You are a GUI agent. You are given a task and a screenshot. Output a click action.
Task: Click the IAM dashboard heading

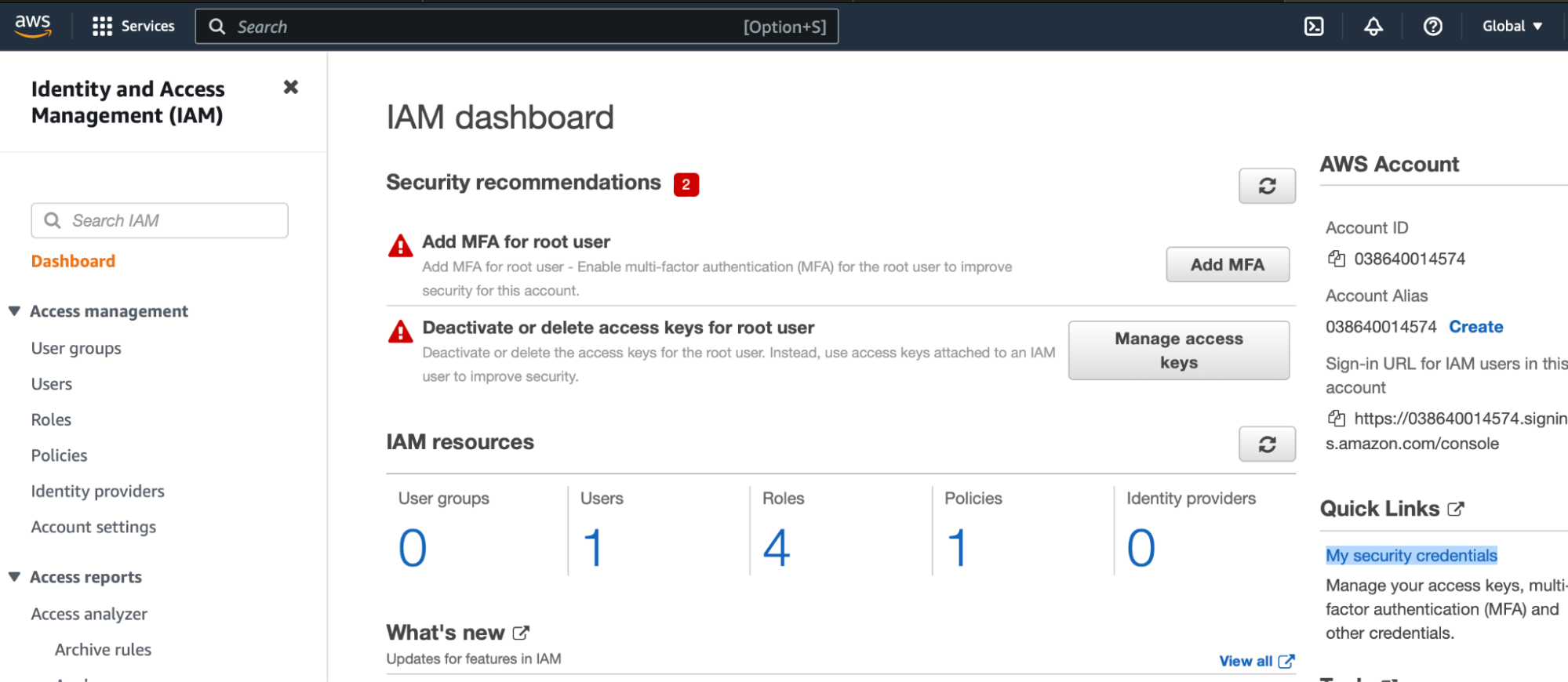tap(500, 118)
